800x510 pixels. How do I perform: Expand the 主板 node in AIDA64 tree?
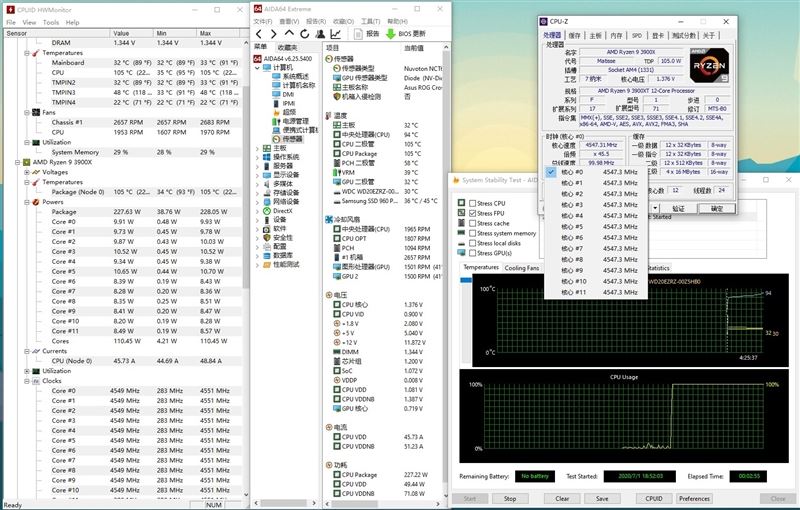click(257, 148)
